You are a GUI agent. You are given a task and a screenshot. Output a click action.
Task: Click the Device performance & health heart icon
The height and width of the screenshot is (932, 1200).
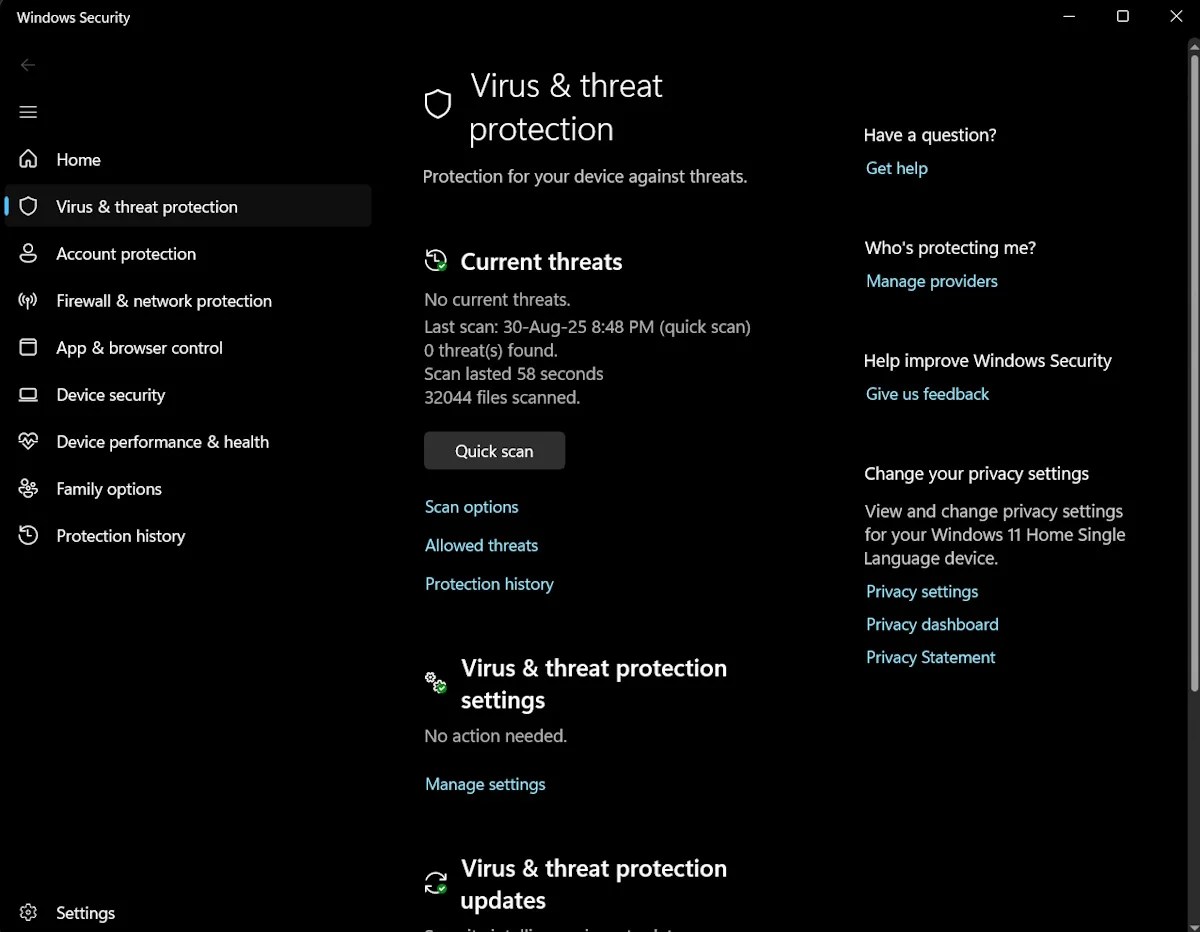(28, 441)
